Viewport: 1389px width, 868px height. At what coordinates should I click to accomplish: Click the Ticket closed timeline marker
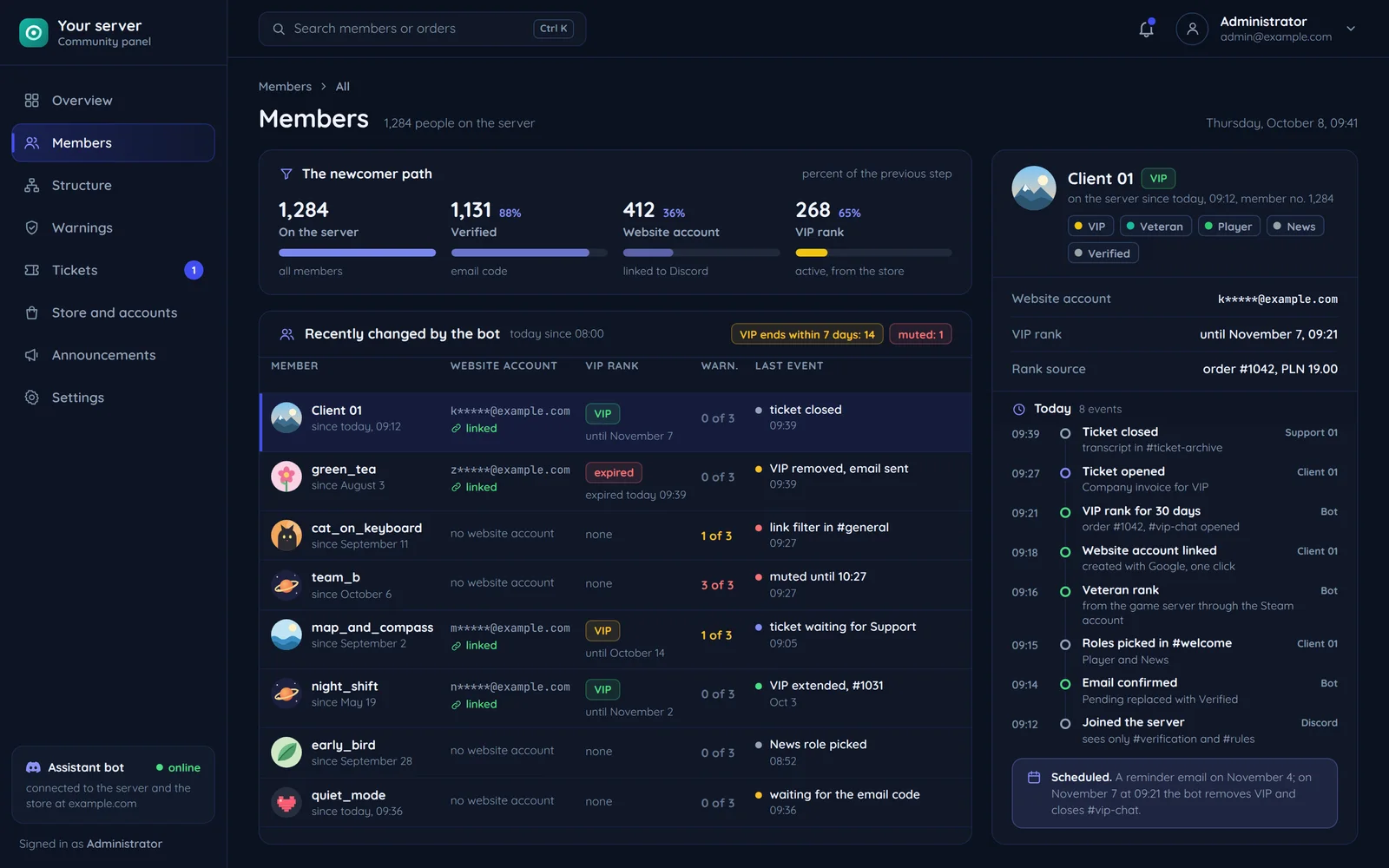pos(1065,433)
